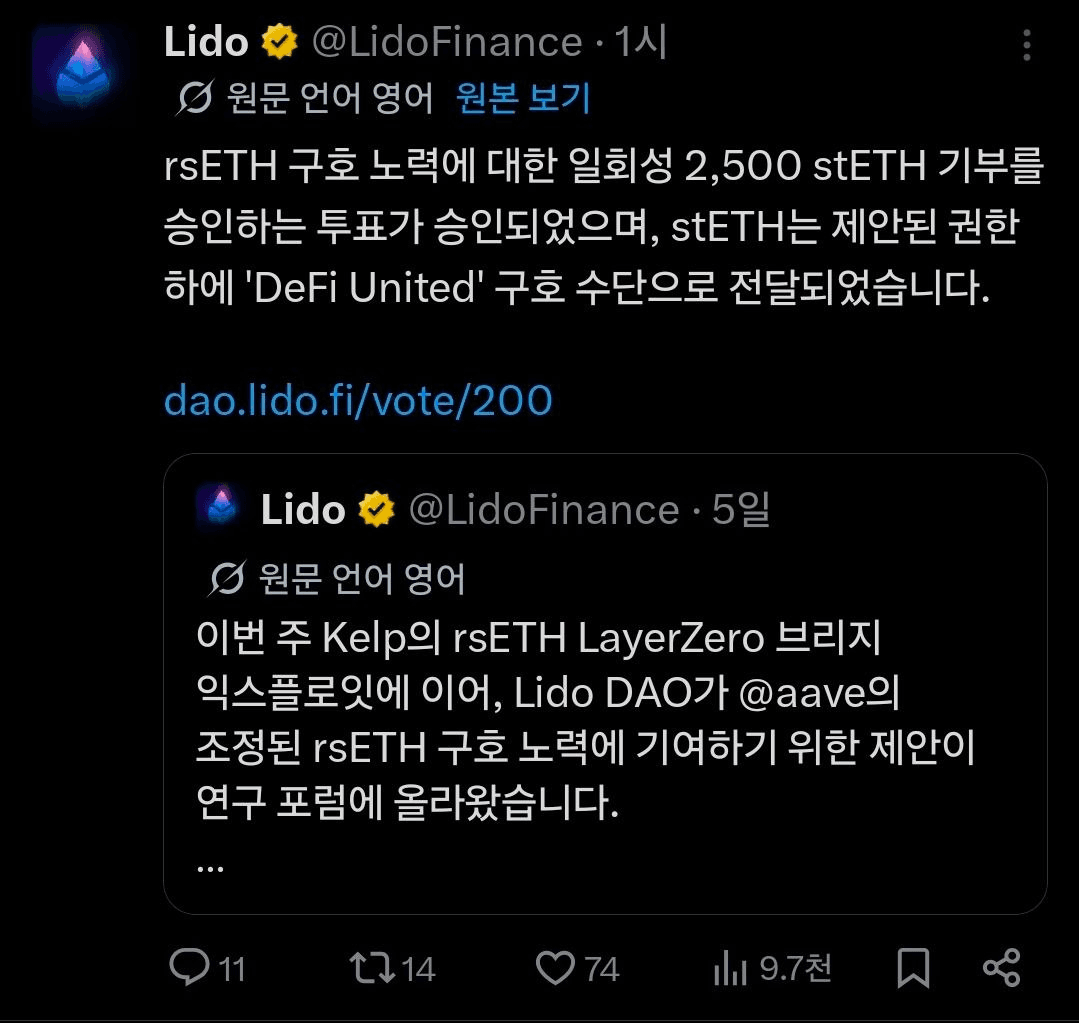
Task: Click the quoted tweet's translation icon
Action: coord(230,578)
